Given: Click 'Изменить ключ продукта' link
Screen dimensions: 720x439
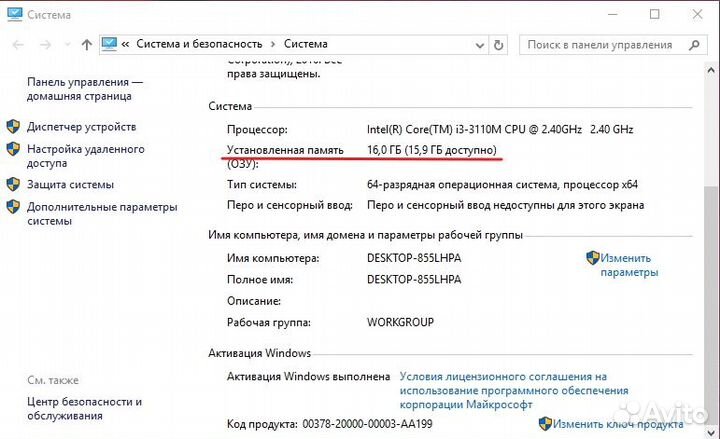Looking at the screenshot, I should click(618, 424).
